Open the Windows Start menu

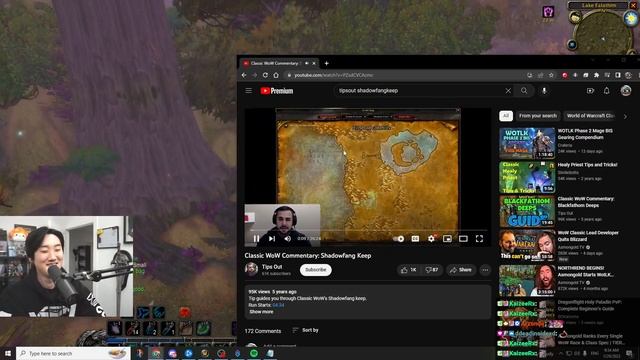[7, 353]
